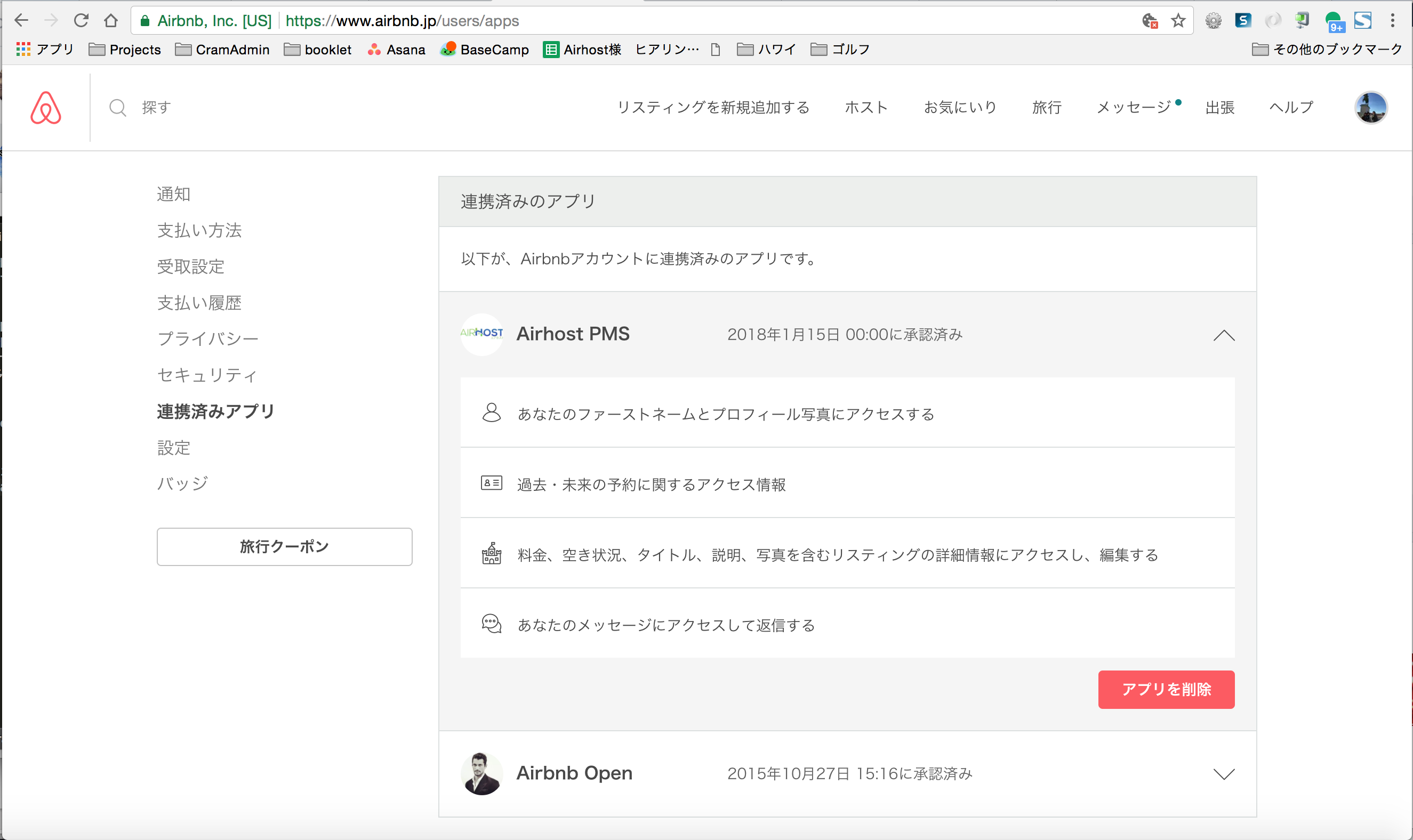
Task: Open メッセージ in the top navigation
Action: (1134, 108)
